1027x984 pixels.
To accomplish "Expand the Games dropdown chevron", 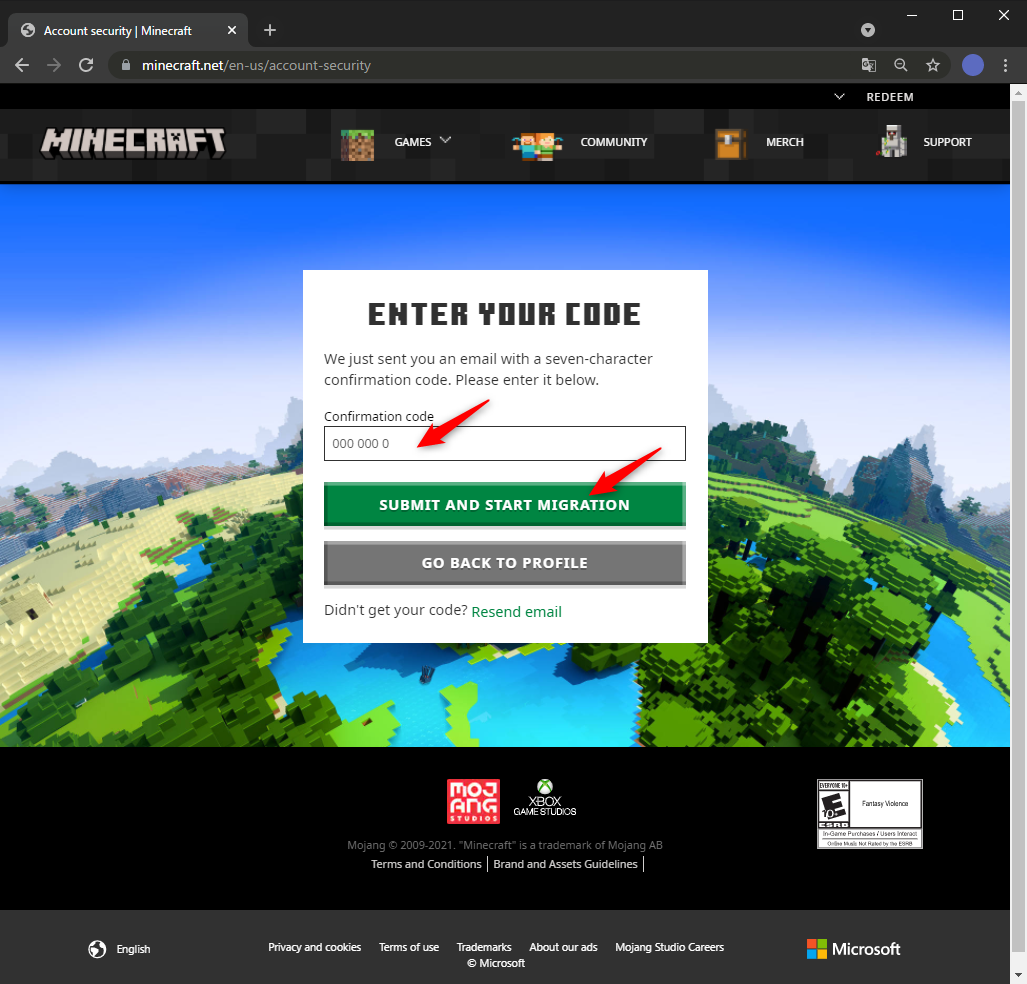I will point(446,140).
